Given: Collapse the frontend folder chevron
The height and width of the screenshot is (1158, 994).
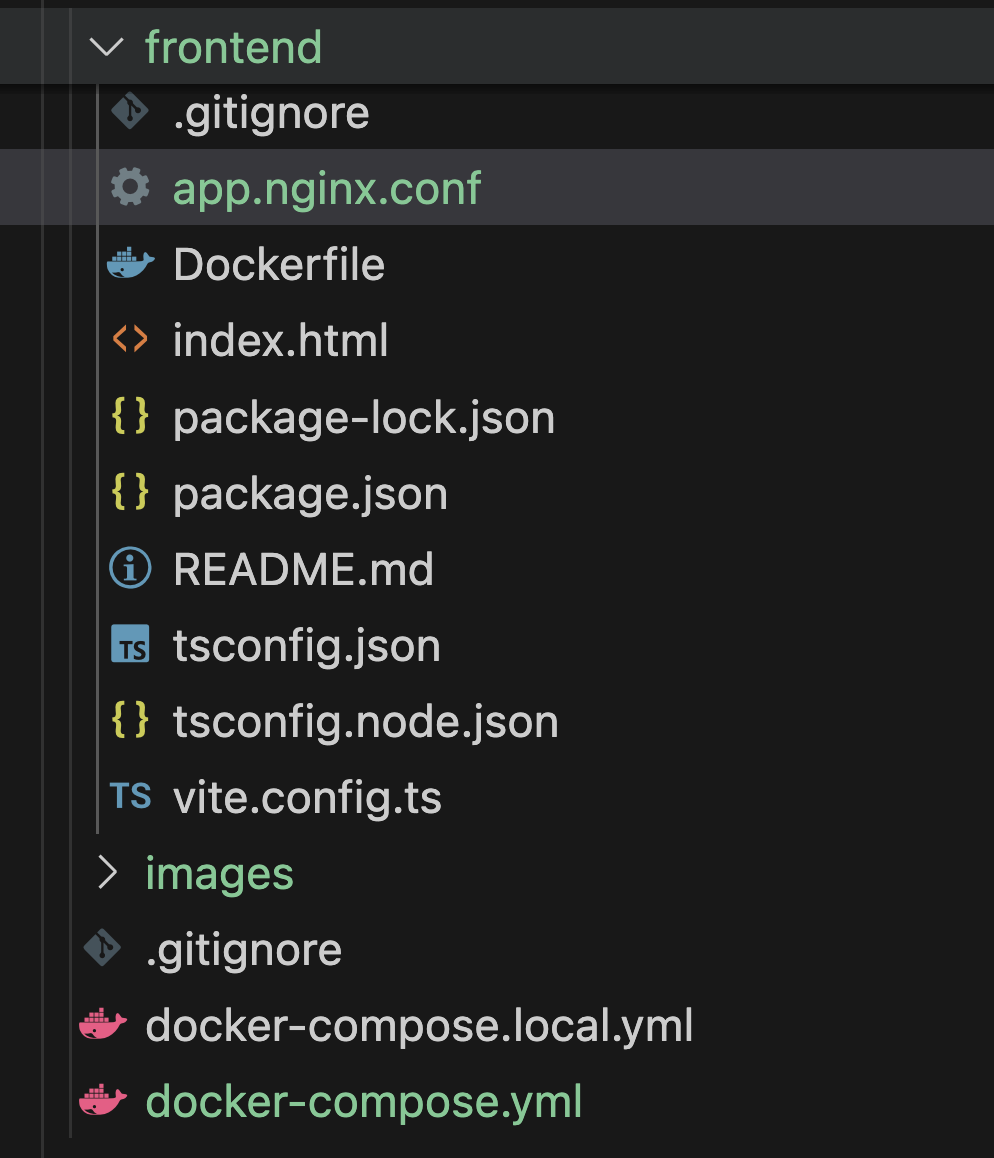Looking at the screenshot, I should click(106, 47).
